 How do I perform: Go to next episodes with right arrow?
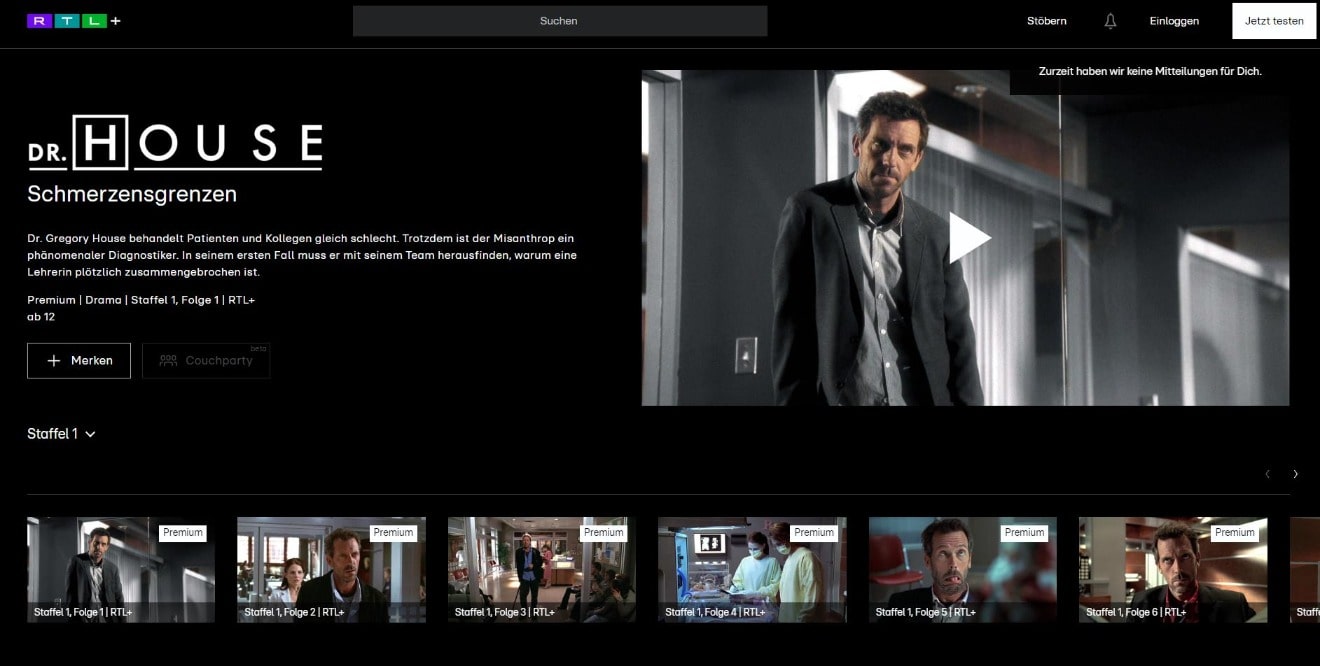click(x=1295, y=474)
